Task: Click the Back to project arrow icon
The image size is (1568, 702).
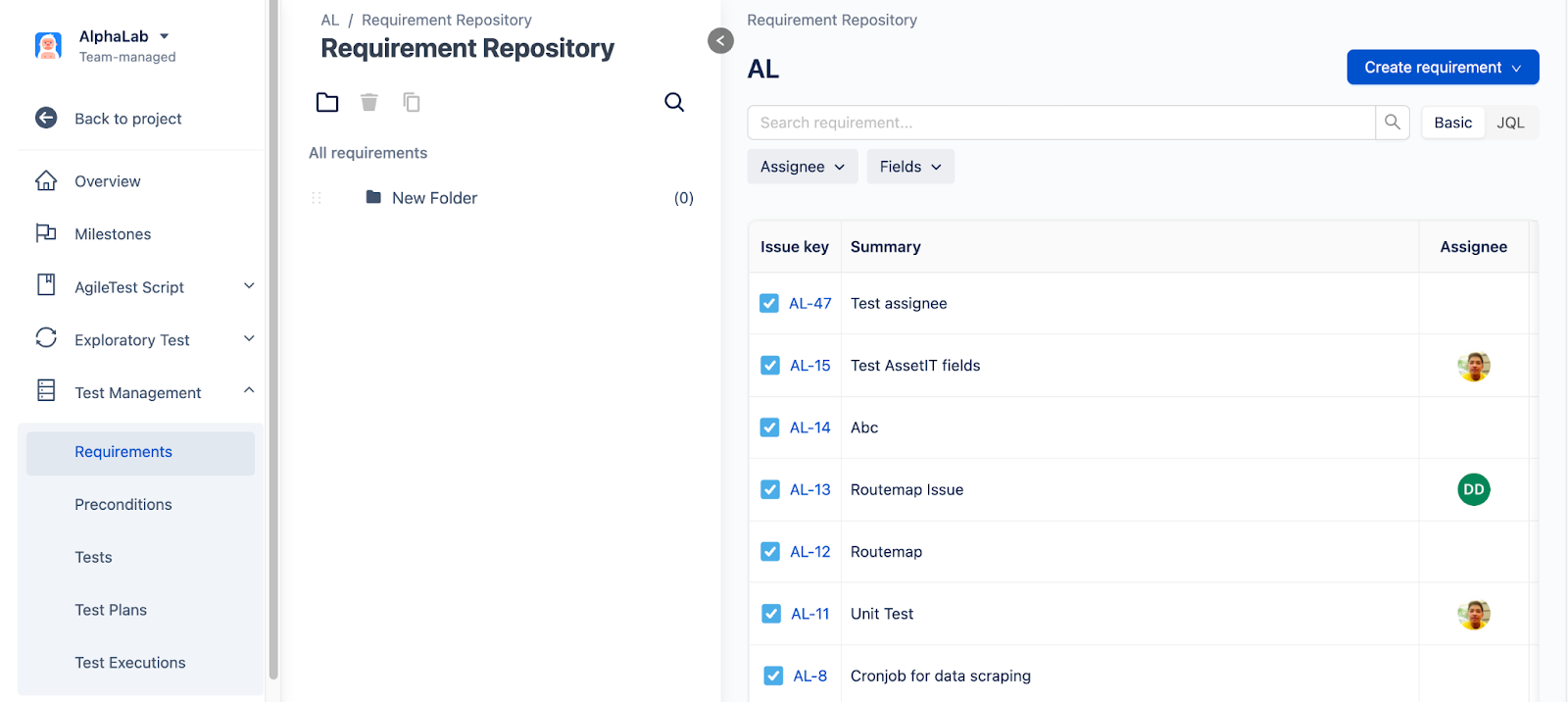Action: tap(46, 118)
